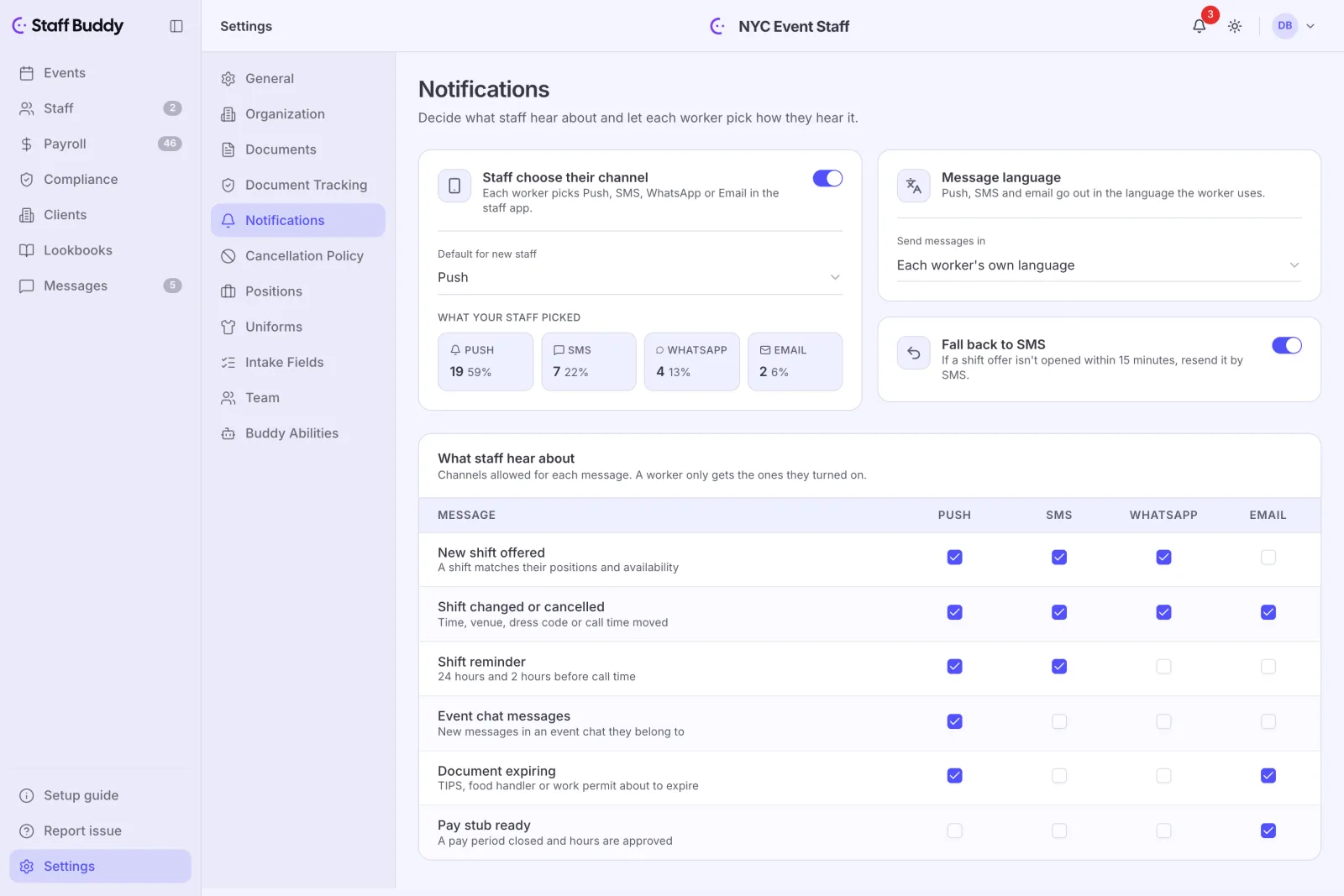Viewport: 1344px width, 896px height.
Task: Enable Push for Pay stub ready
Action: pyautogui.click(x=955, y=831)
